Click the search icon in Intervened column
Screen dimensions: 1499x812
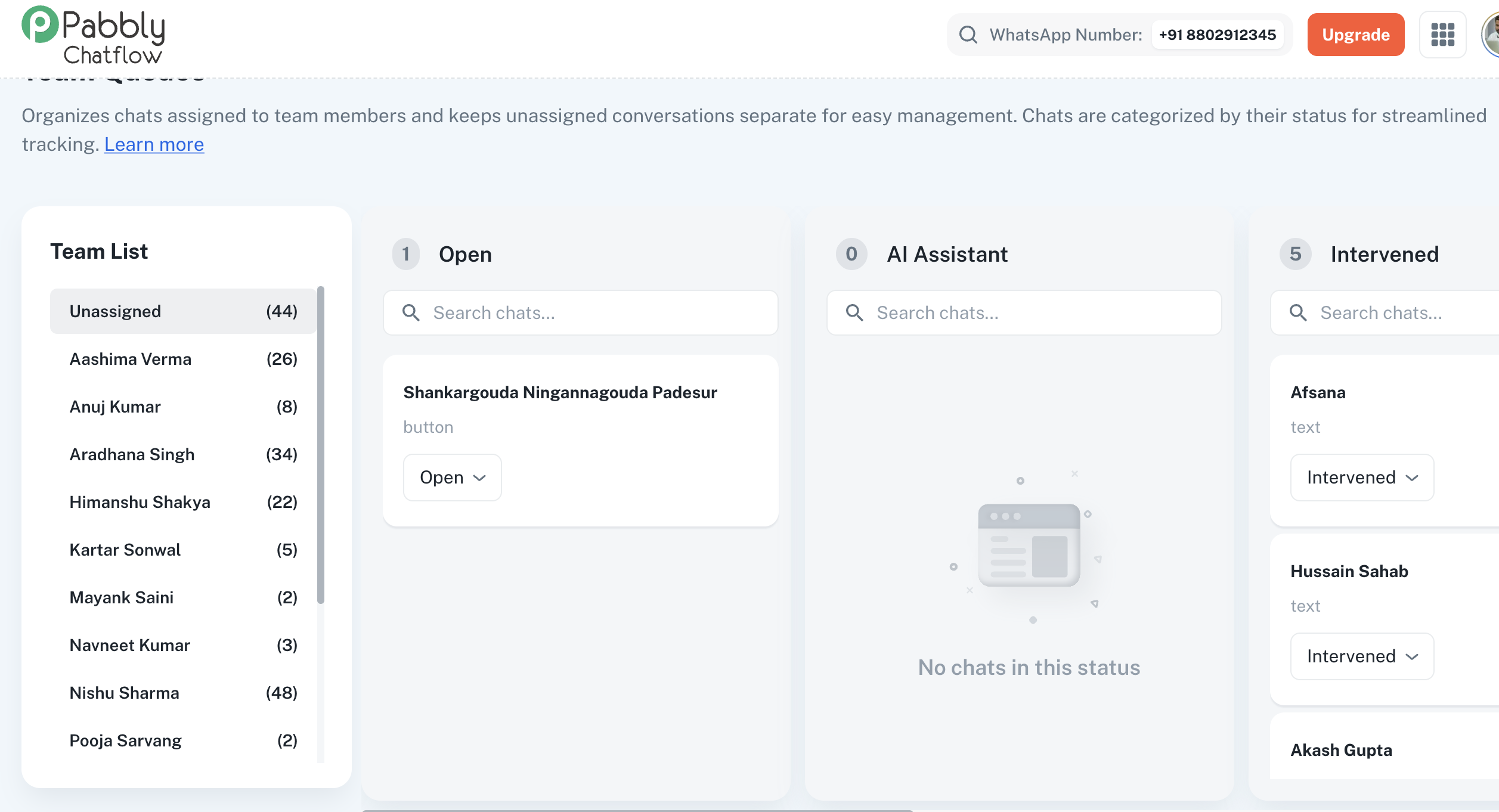pos(1298,312)
